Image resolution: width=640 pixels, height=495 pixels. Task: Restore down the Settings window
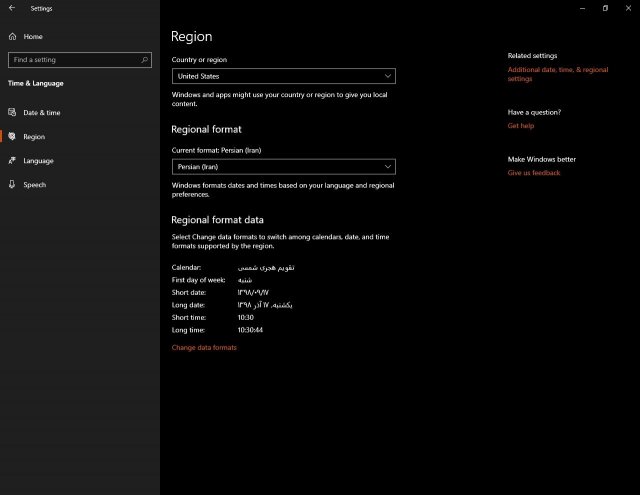pyautogui.click(x=605, y=8)
